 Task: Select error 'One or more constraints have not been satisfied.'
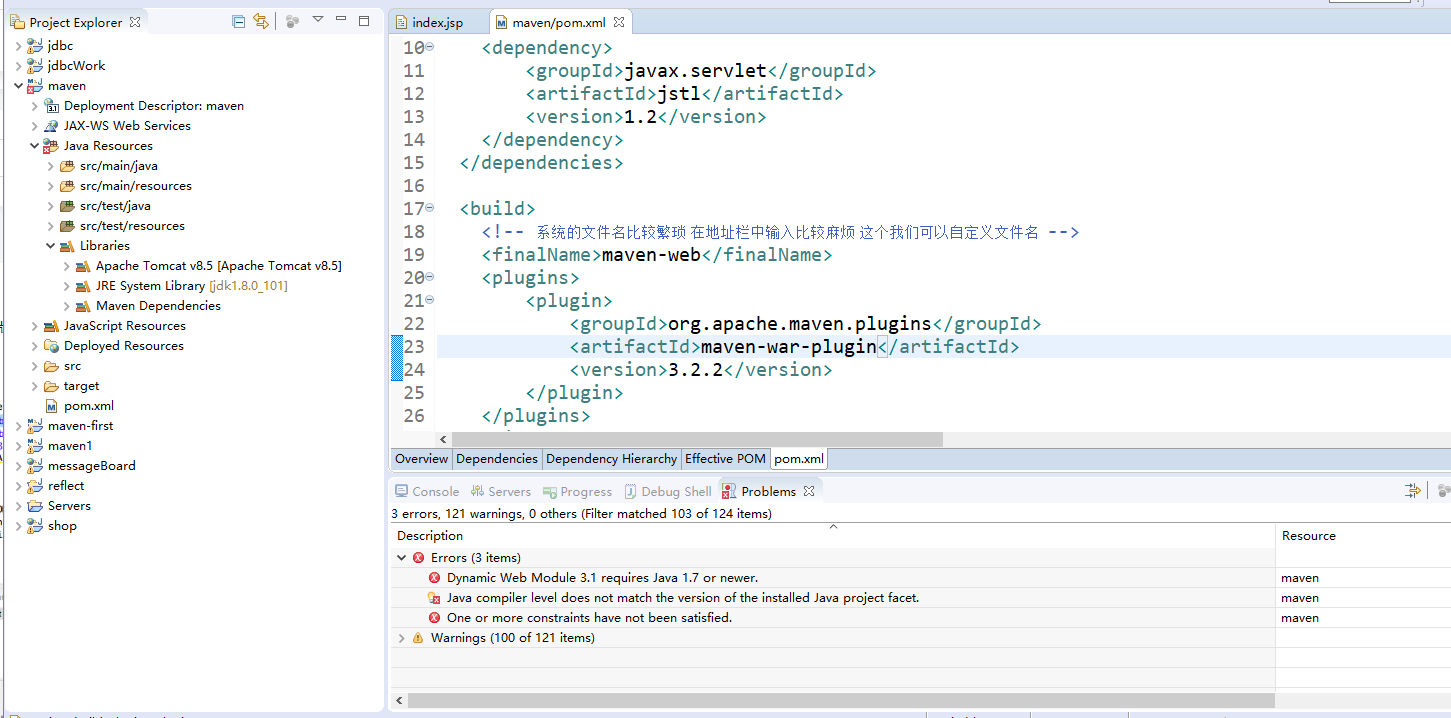click(x=589, y=617)
